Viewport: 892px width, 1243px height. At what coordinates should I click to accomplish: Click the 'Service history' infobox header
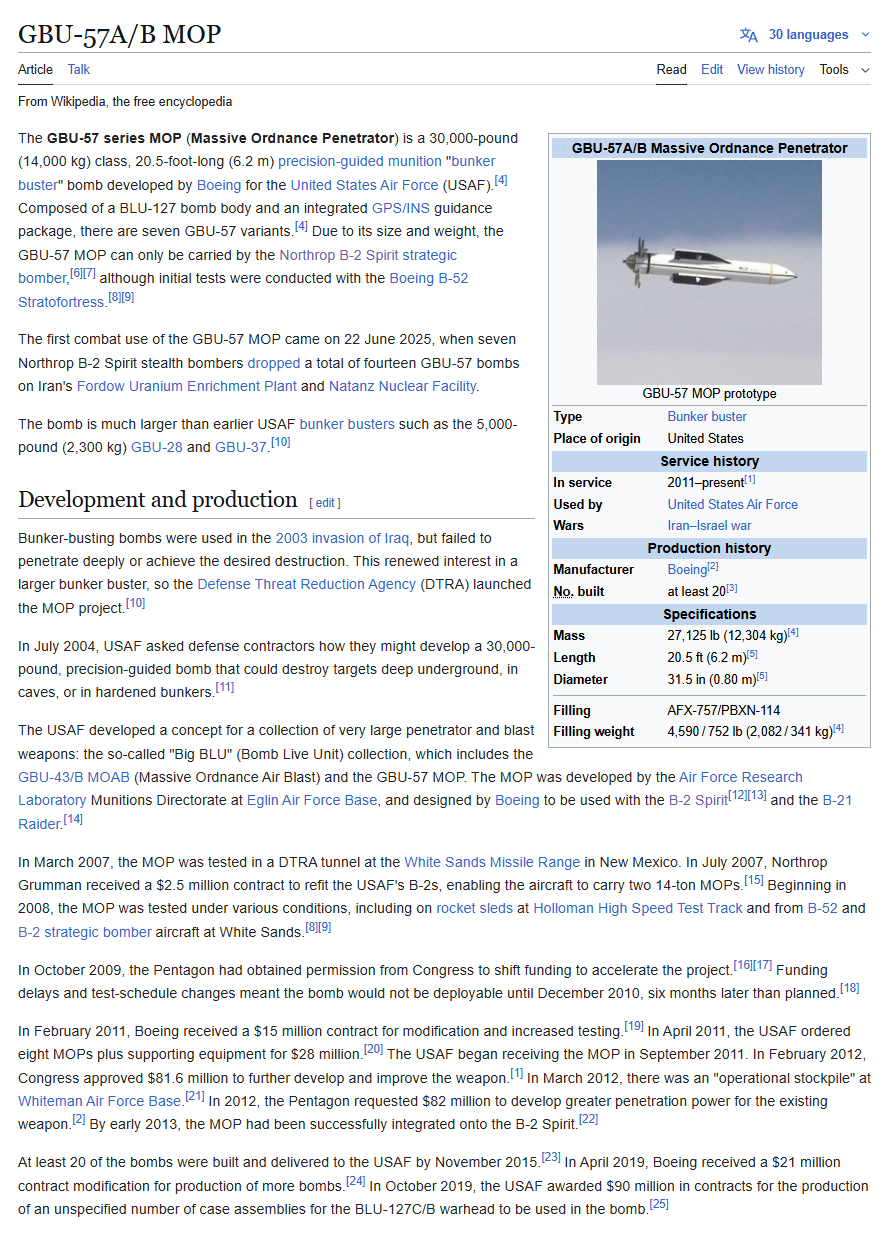tap(709, 461)
